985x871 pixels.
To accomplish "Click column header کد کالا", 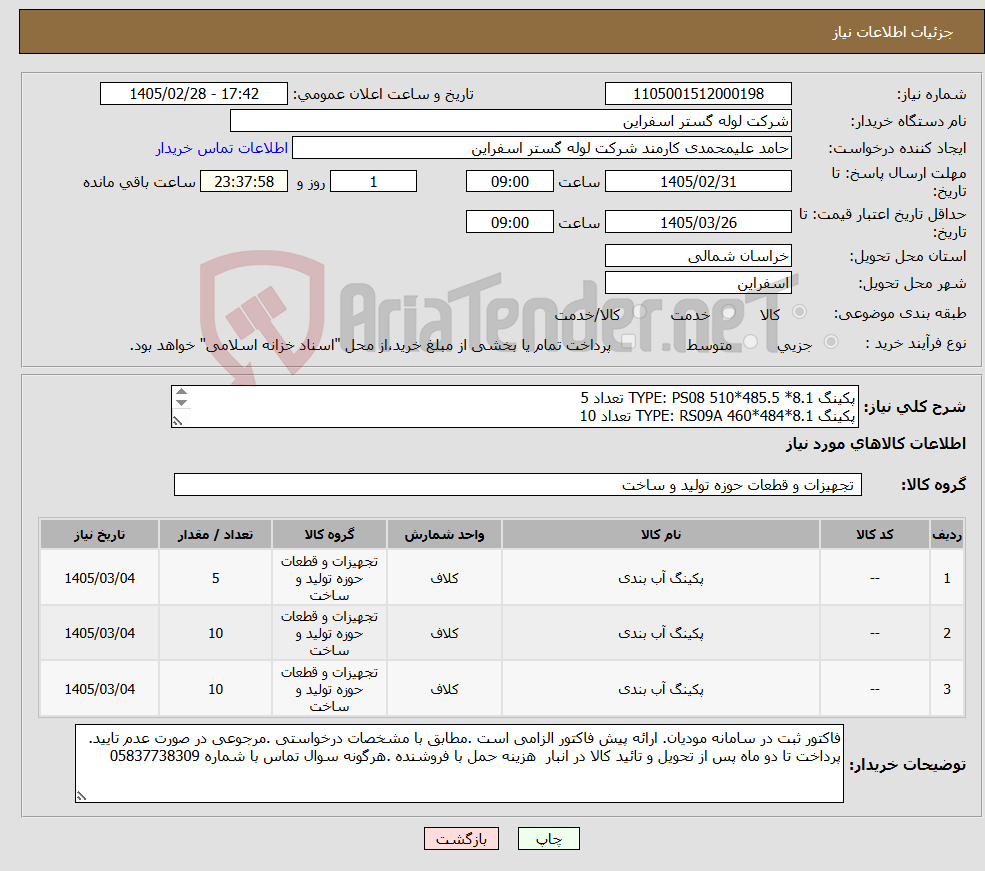I will pyautogui.click(x=874, y=534).
